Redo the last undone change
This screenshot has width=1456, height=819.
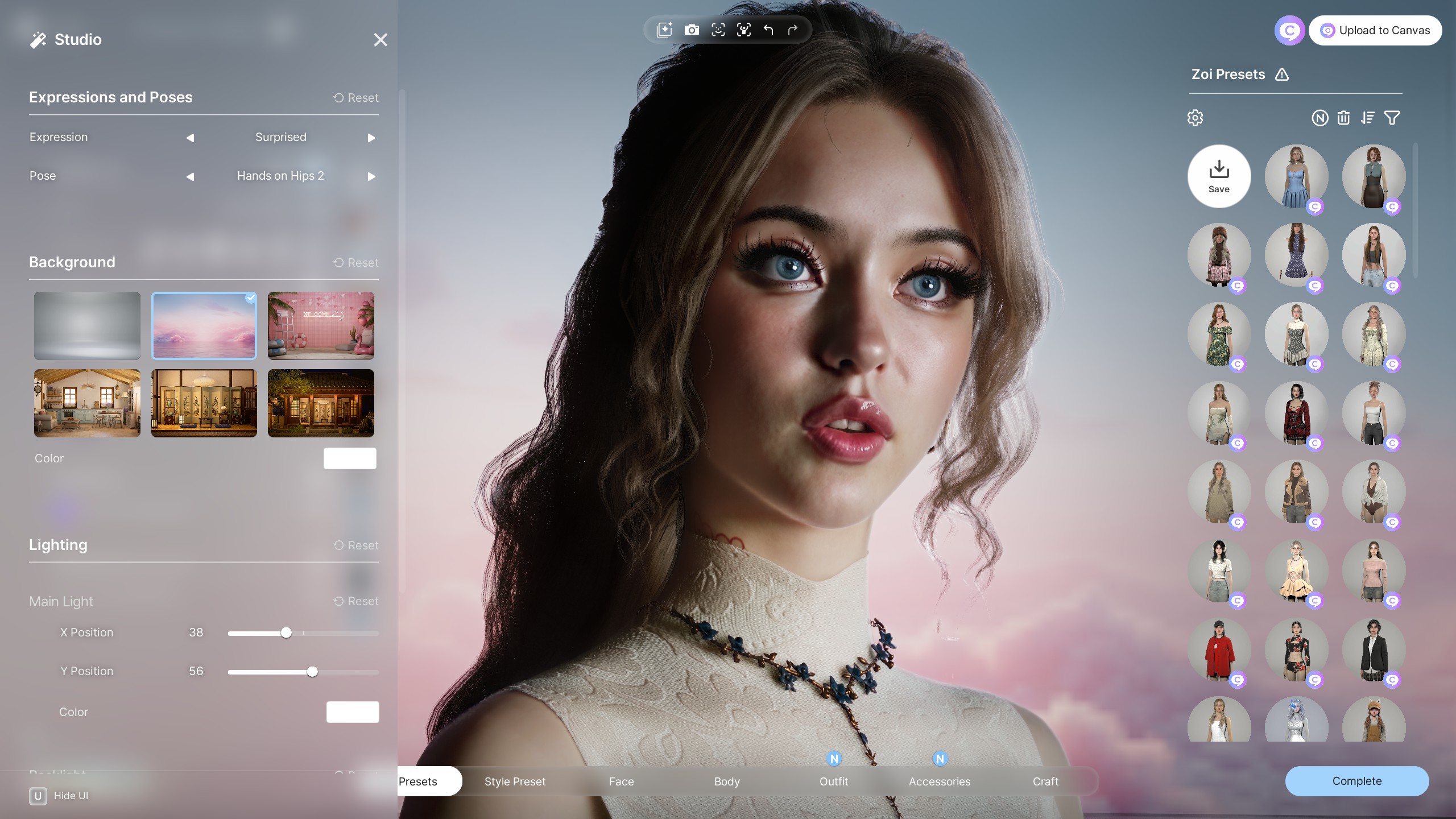coord(793,30)
